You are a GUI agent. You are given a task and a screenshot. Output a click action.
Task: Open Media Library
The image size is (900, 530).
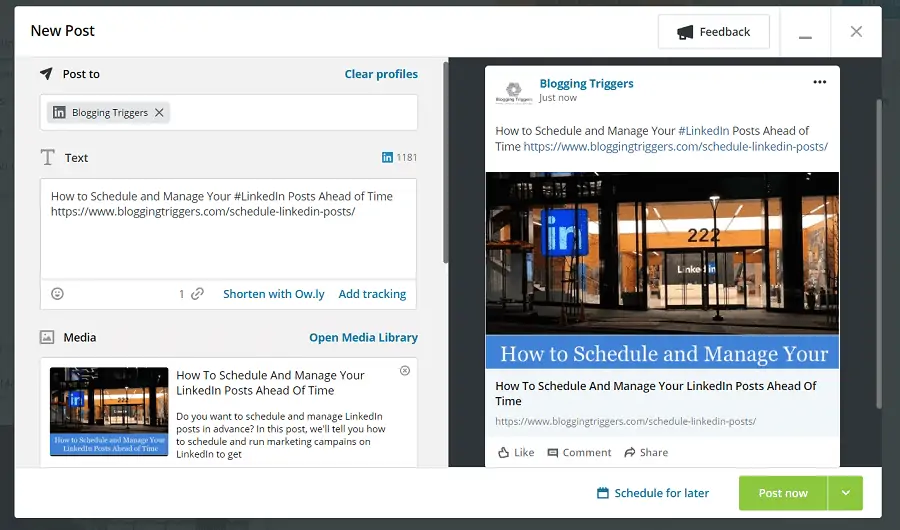[x=363, y=338]
